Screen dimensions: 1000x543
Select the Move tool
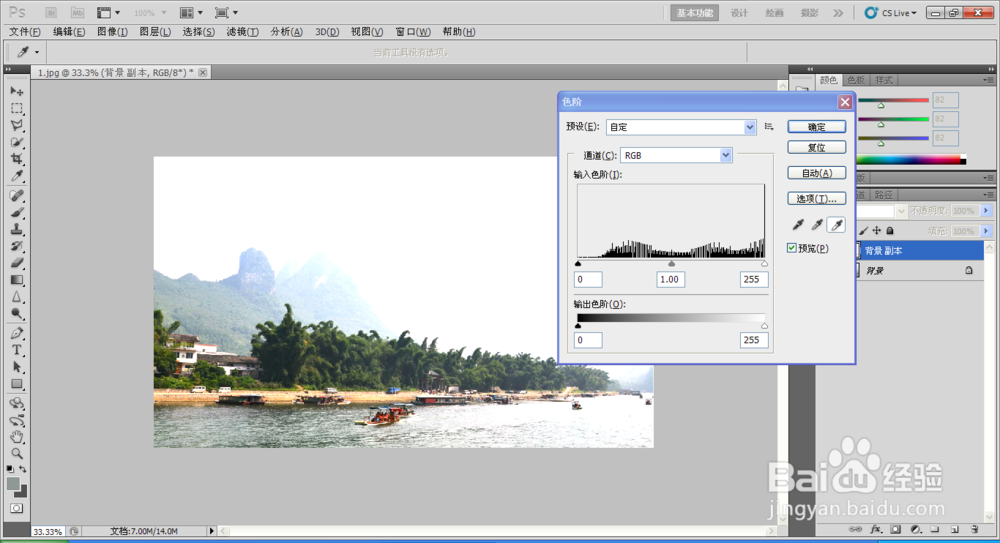pos(17,92)
